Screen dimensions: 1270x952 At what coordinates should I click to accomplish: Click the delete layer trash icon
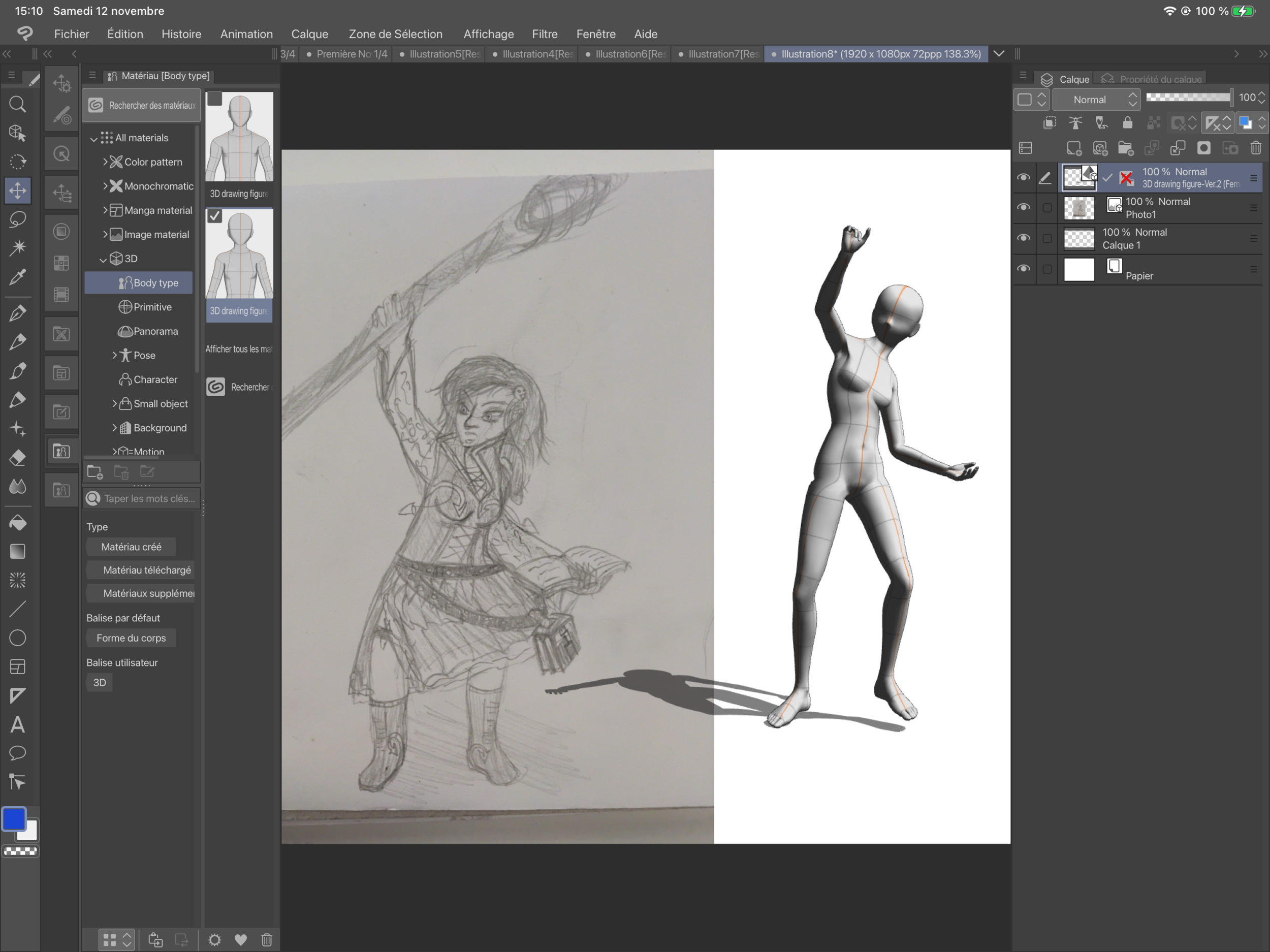click(x=1256, y=148)
